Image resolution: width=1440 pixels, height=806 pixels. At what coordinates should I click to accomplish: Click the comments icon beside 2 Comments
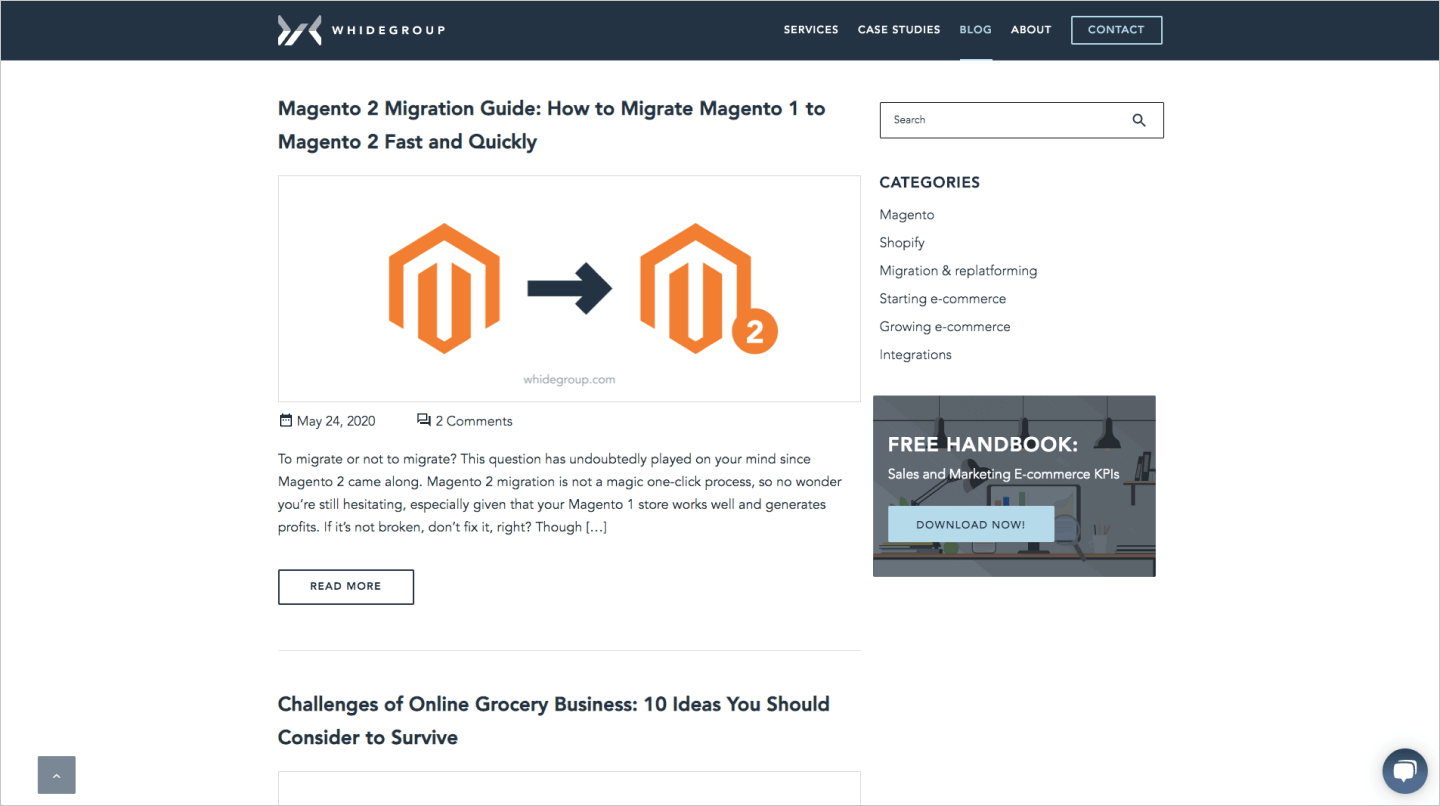pos(423,420)
